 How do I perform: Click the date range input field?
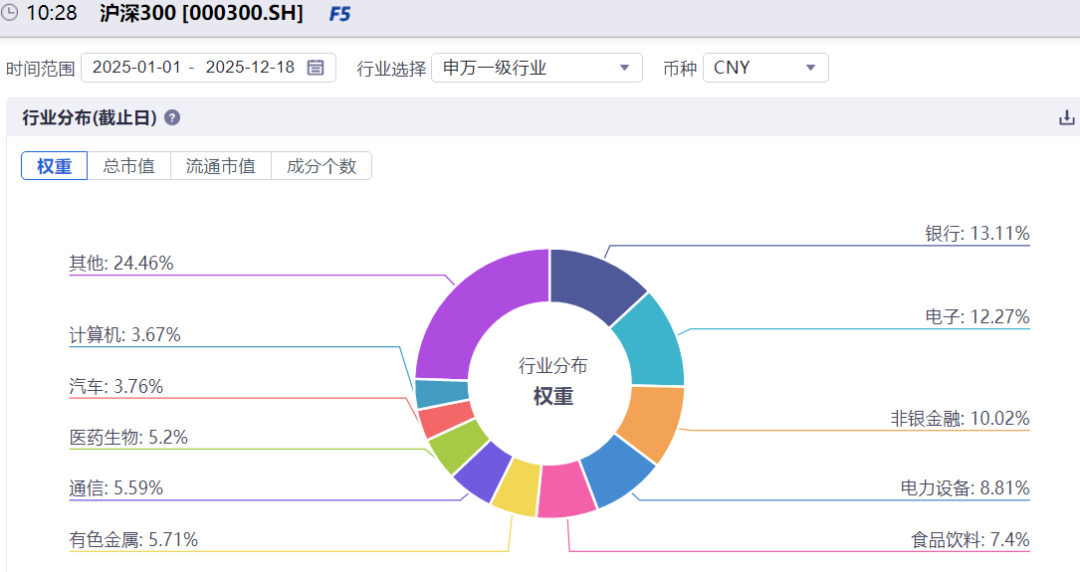tap(208, 68)
